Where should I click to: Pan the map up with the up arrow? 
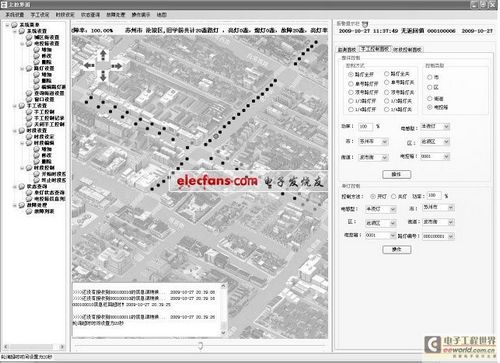click(103, 54)
